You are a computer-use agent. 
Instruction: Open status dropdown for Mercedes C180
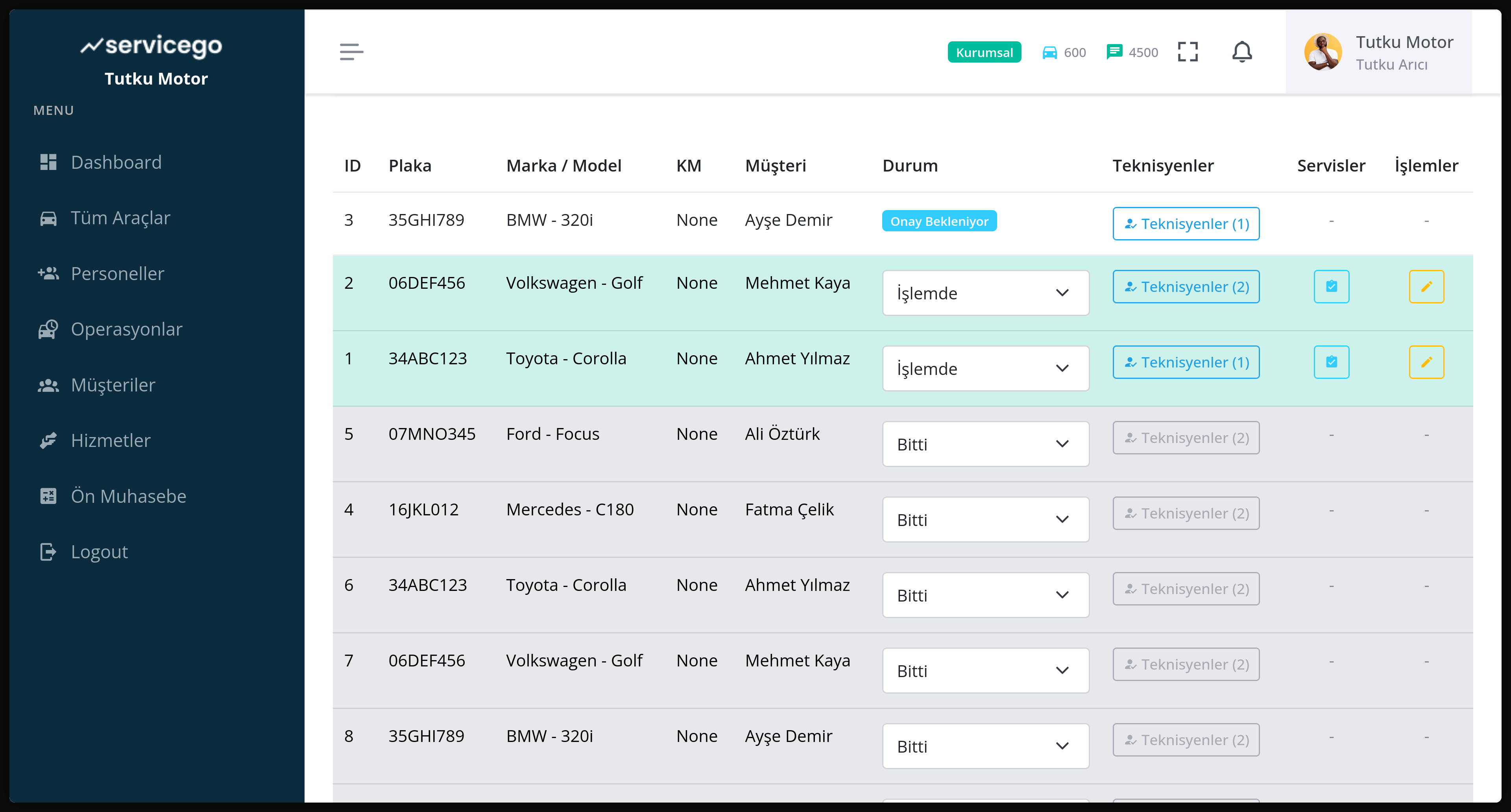[x=985, y=519]
